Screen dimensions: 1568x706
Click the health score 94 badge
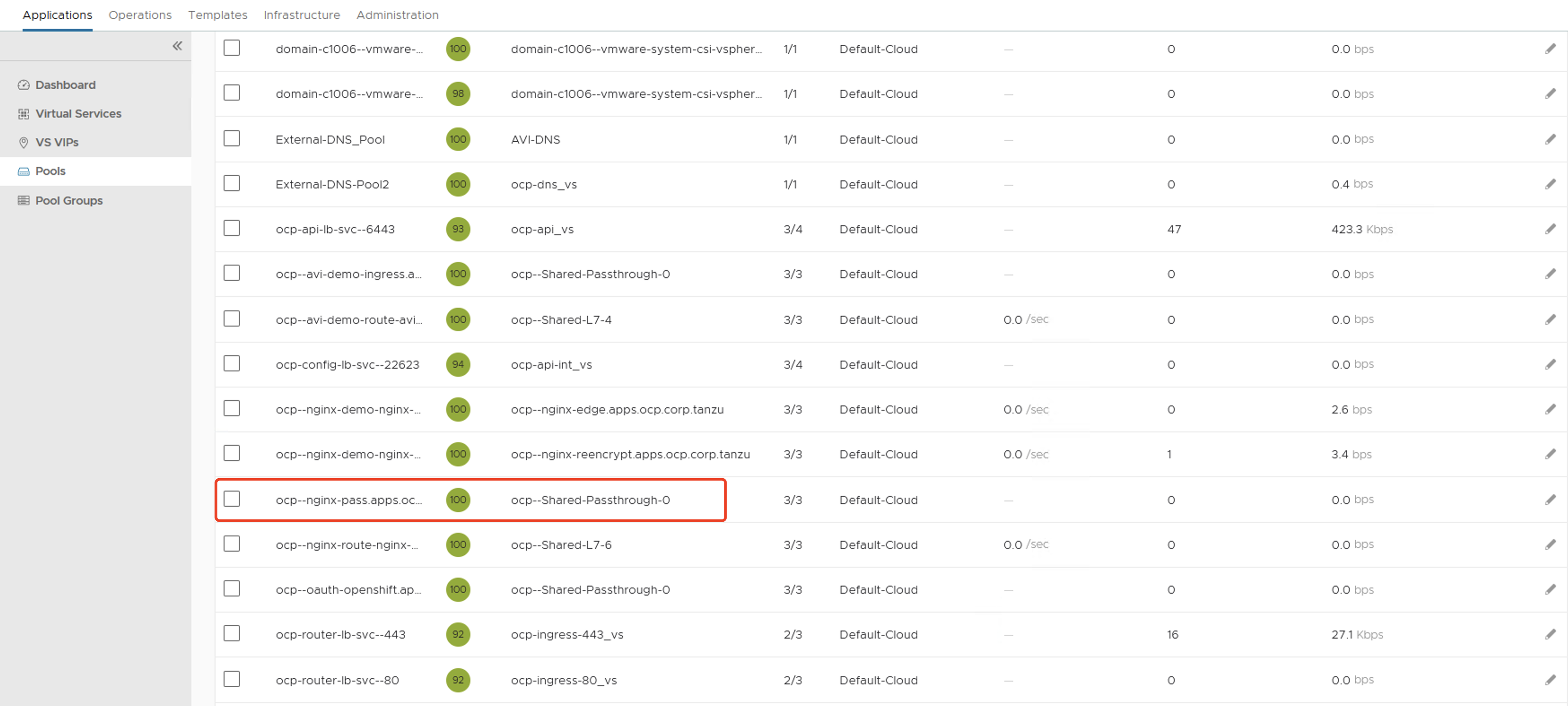coord(458,364)
